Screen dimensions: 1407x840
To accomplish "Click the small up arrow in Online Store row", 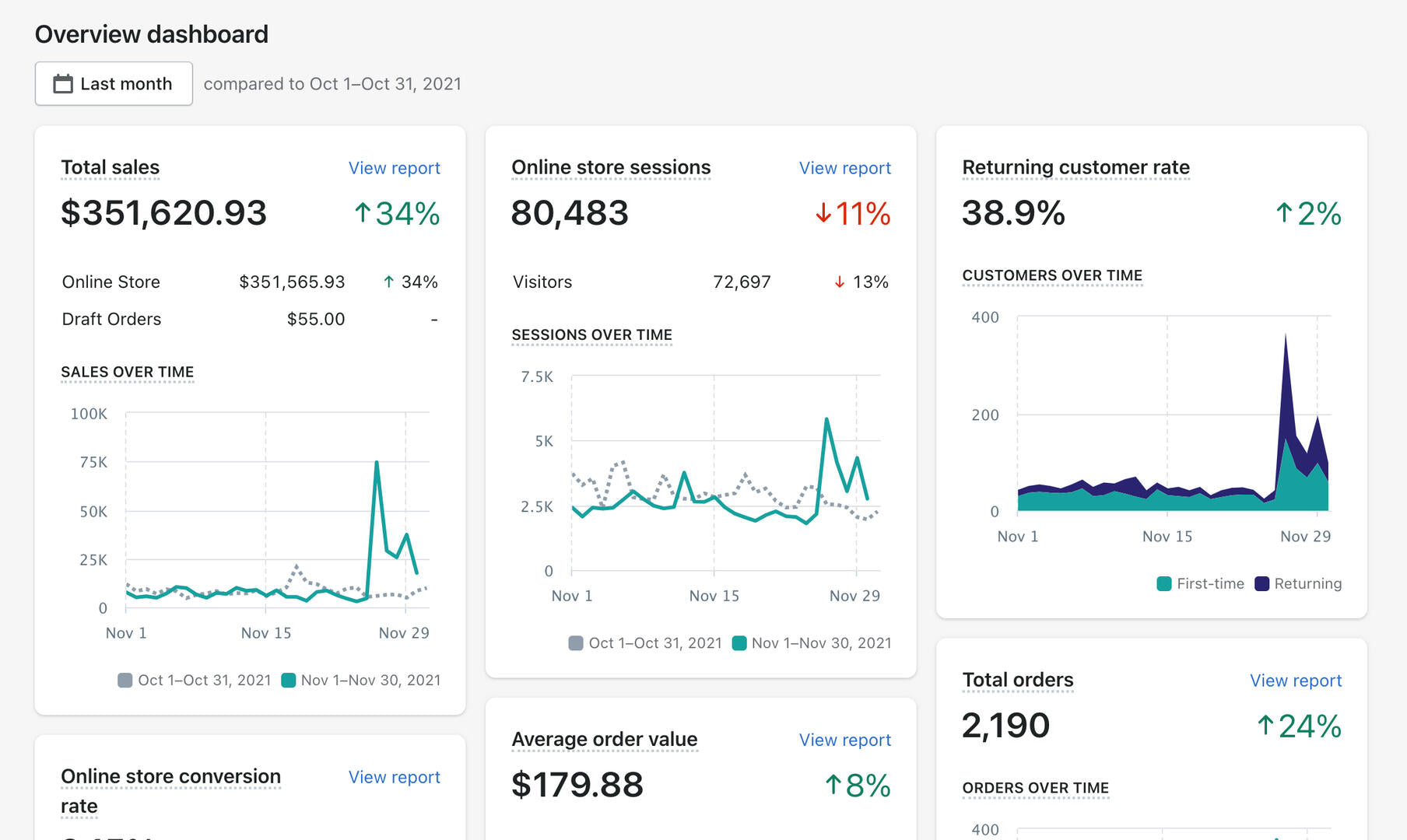I will (388, 282).
